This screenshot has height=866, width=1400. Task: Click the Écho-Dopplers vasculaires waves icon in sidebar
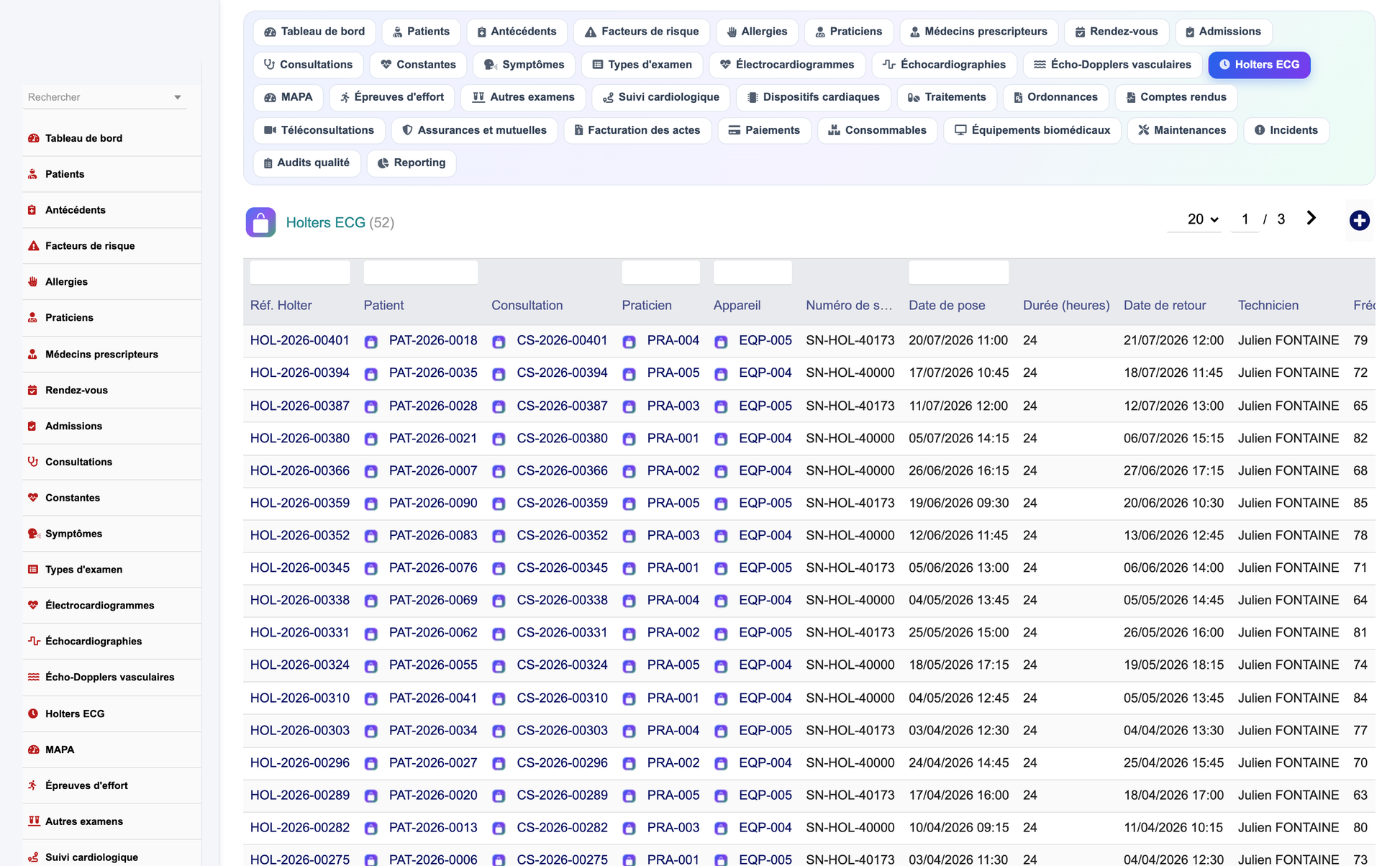coord(33,677)
